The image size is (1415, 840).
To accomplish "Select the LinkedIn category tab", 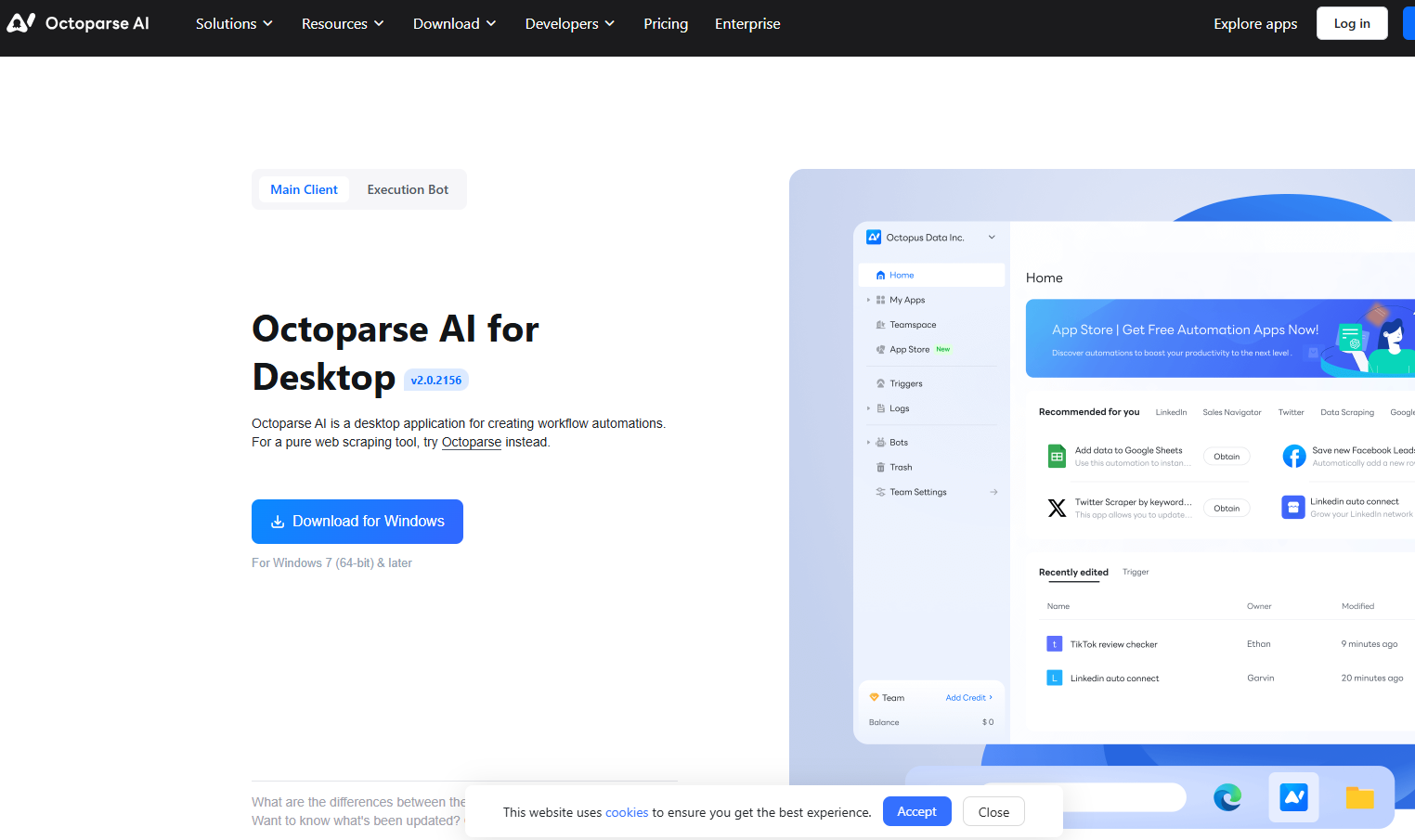I will pyautogui.click(x=1171, y=412).
